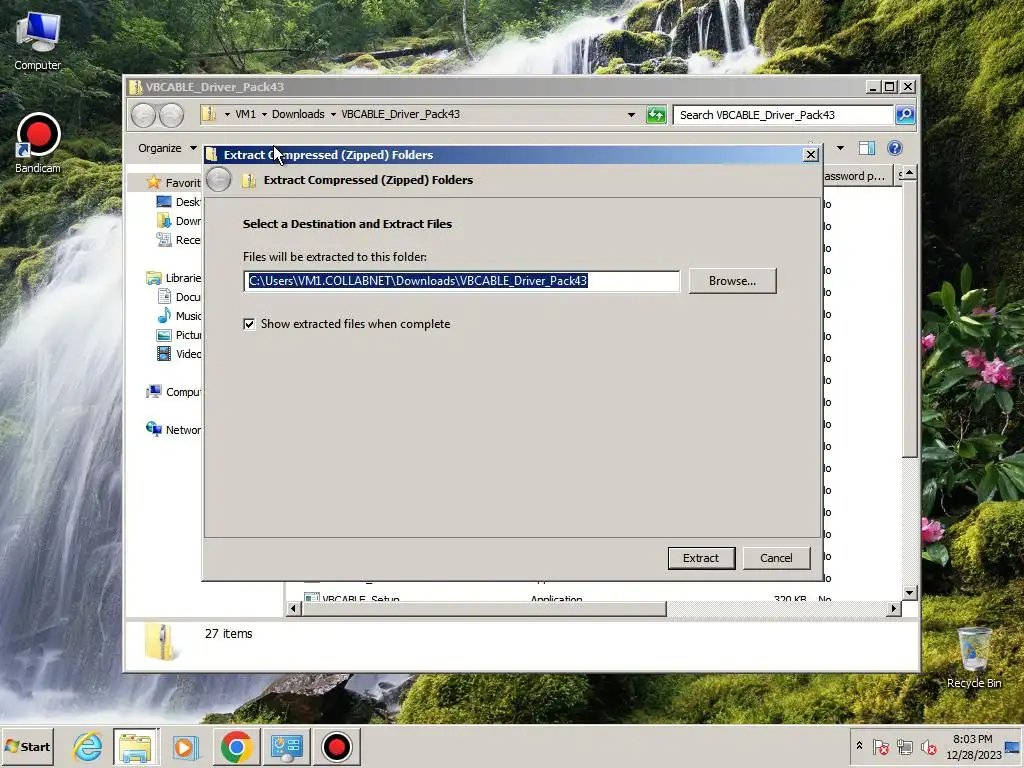Click the Explorer back navigation button
The image size is (1024, 768).
click(144, 115)
